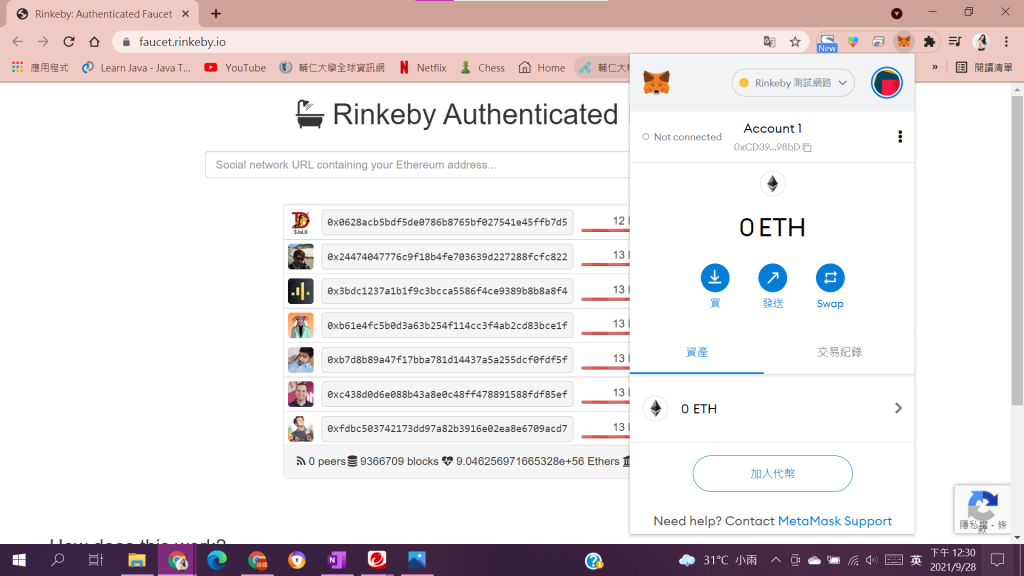
Task: Click the MetaMask extension toolbar icon
Action: [x=904, y=42]
